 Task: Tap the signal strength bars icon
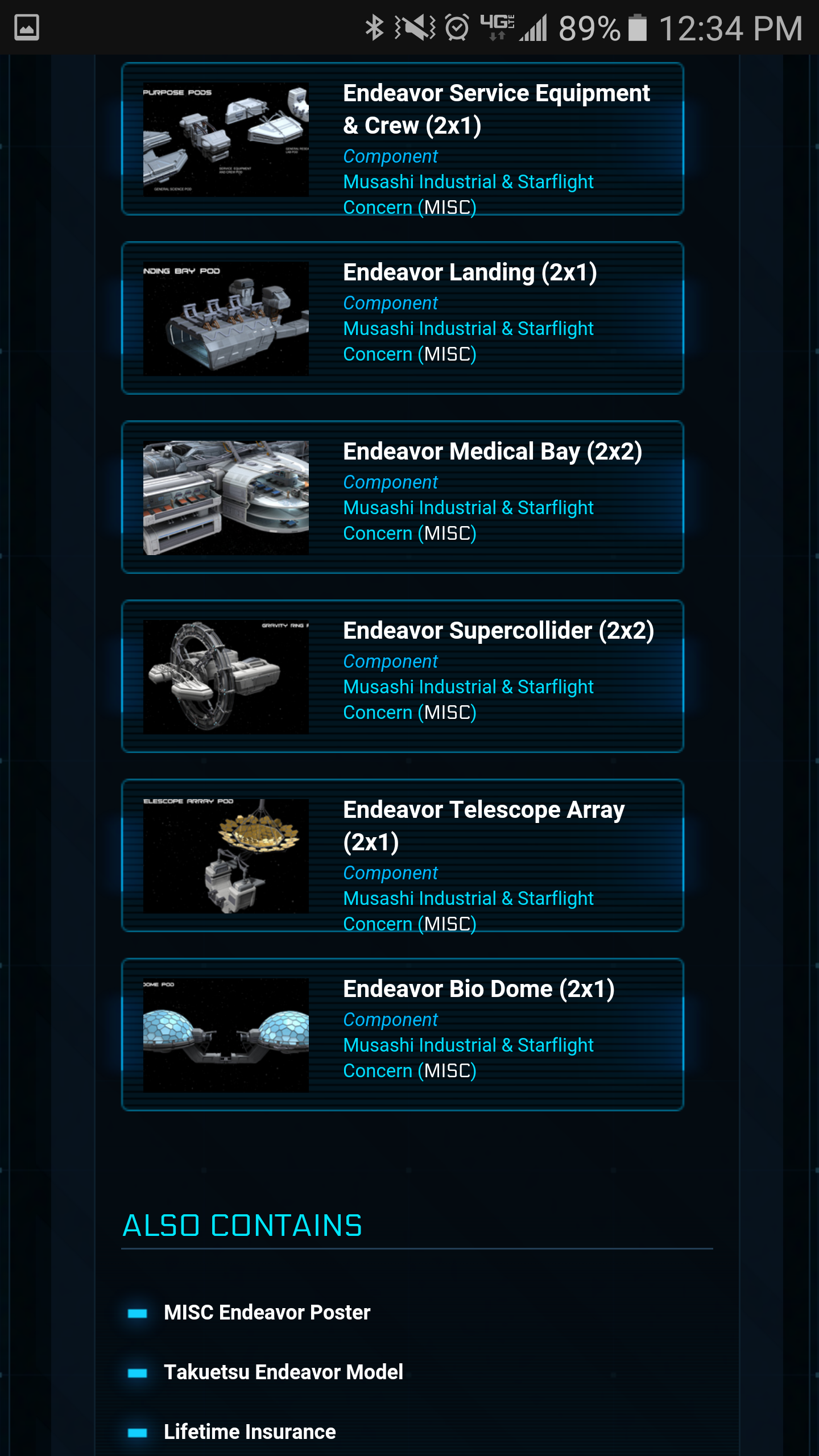coord(533,27)
